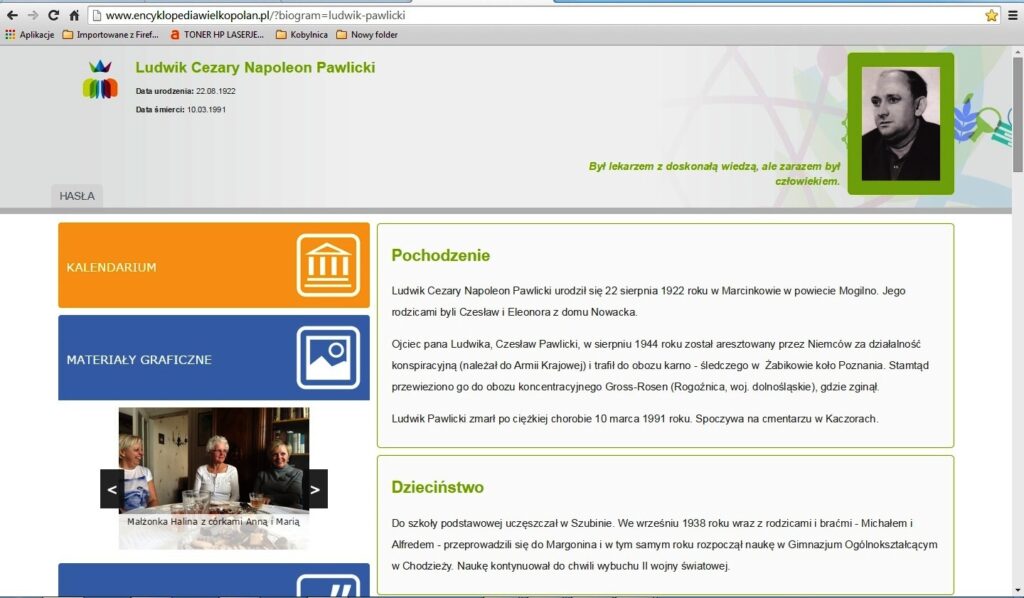Click the address bar URL field

pyautogui.click(x=536, y=15)
